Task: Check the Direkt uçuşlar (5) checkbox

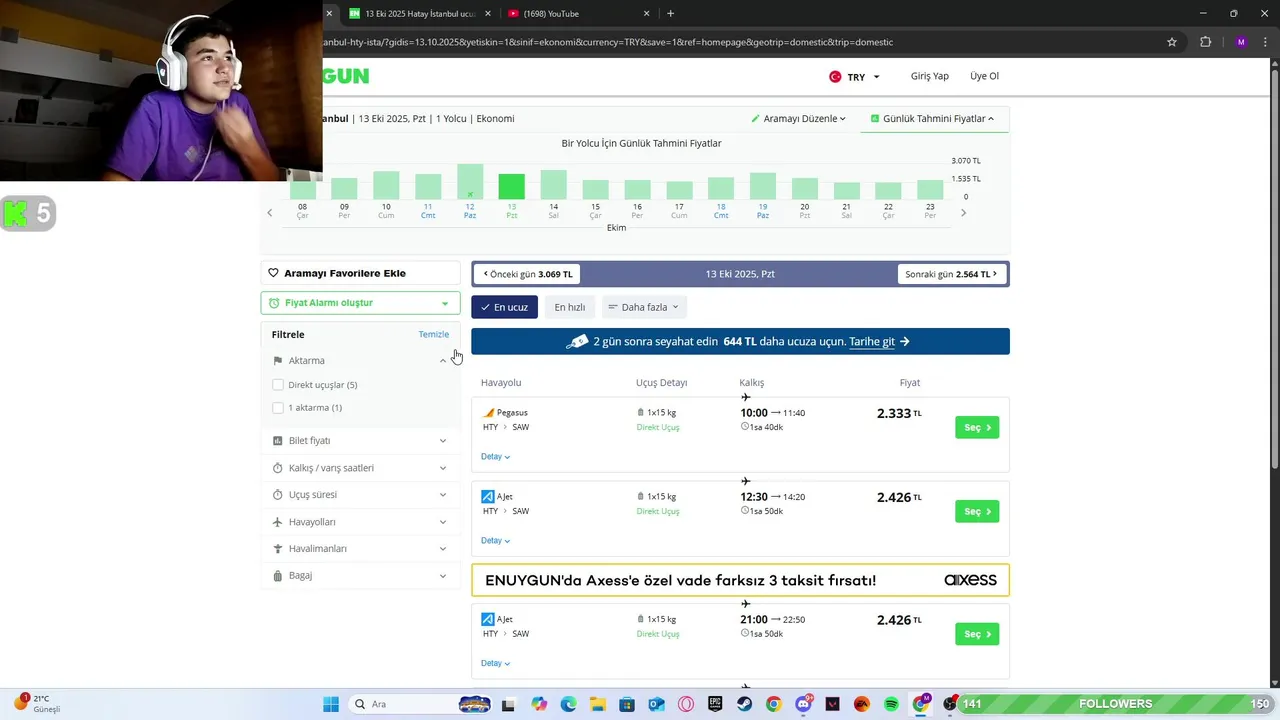Action: pyautogui.click(x=278, y=385)
